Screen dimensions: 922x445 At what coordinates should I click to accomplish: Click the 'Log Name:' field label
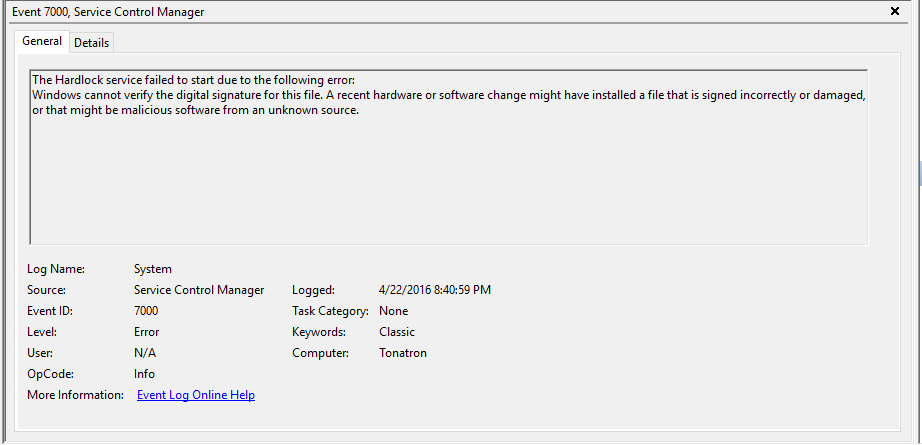click(x=56, y=269)
